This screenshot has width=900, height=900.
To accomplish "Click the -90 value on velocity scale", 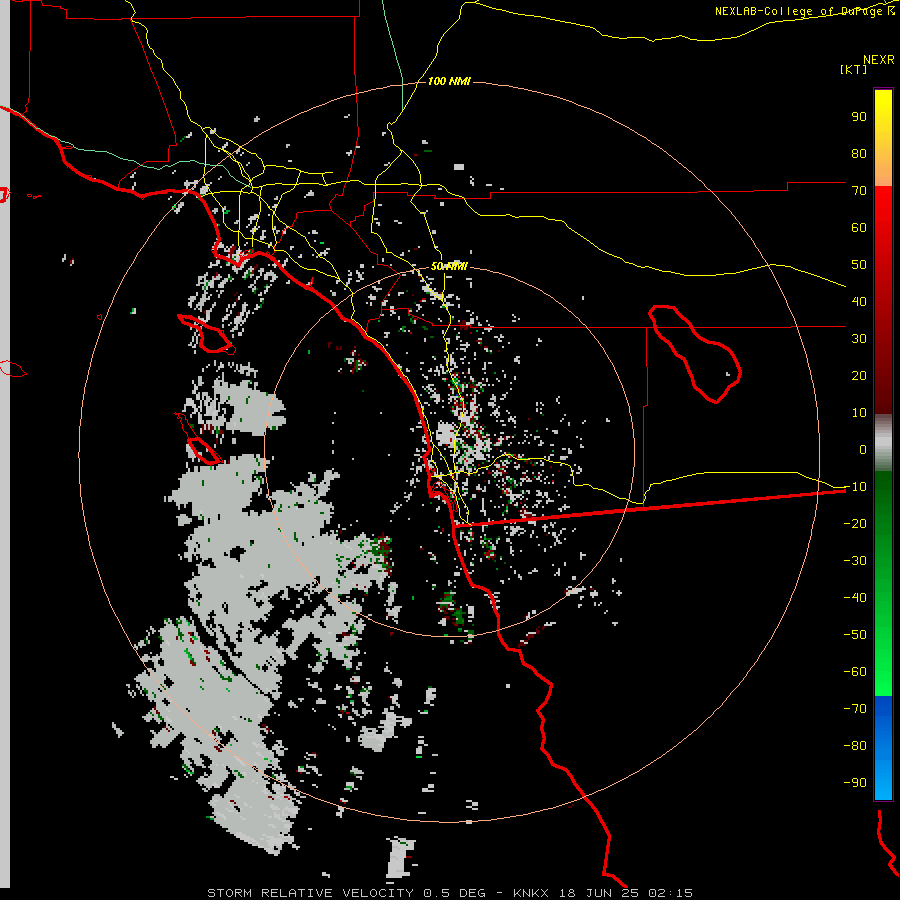I will tap(855, 783).
